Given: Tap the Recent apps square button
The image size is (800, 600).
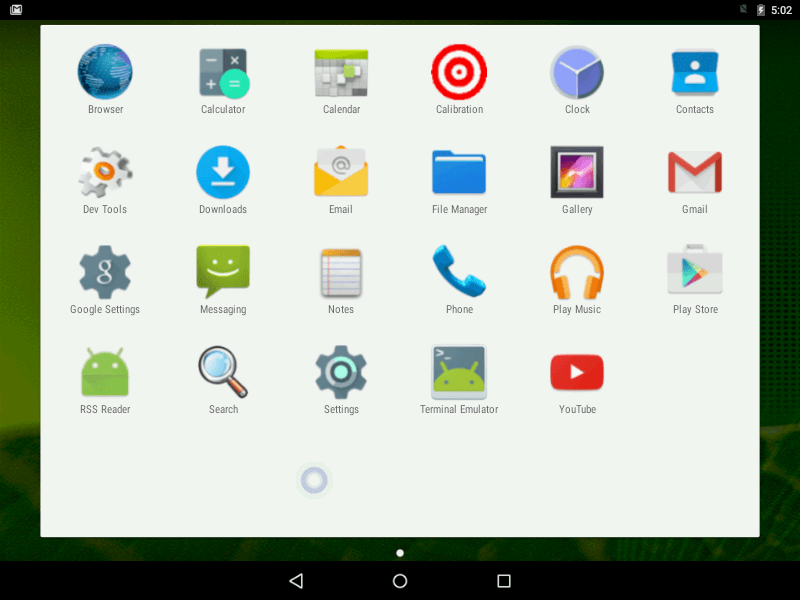Looking at the screenshot, I should (504, 581).
